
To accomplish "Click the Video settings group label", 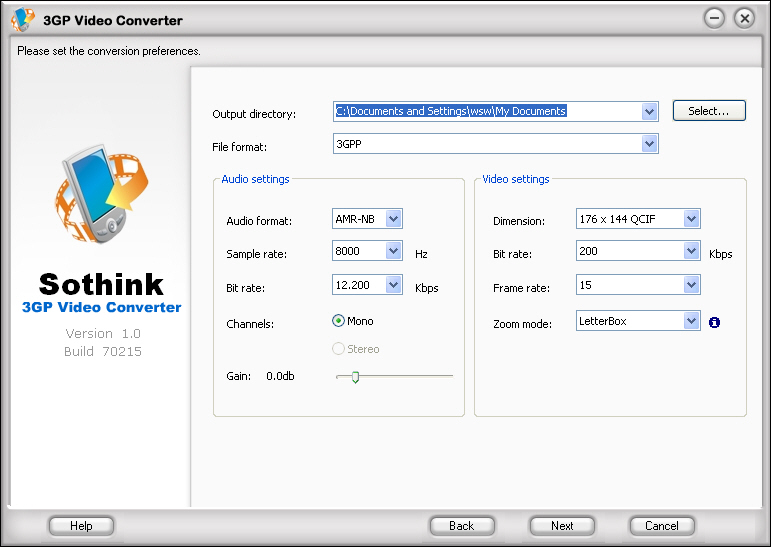I will [515, 179].
